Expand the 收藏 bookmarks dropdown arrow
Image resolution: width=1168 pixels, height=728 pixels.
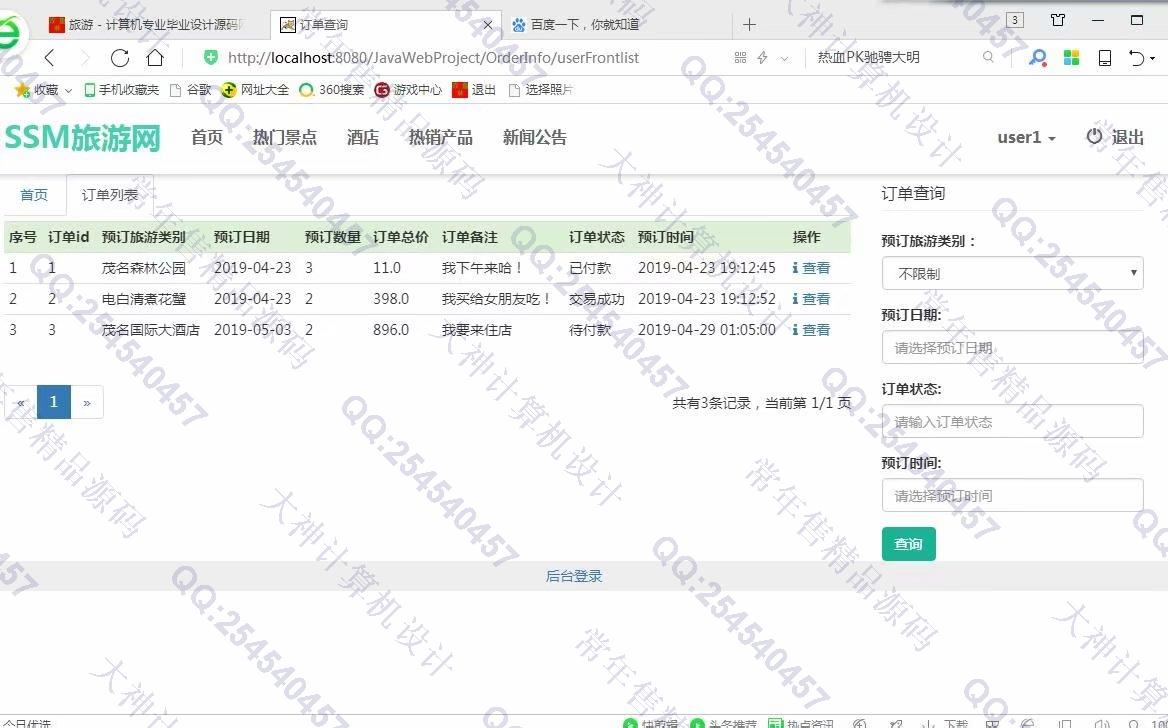pyautogui.click(x=68, y=90)
